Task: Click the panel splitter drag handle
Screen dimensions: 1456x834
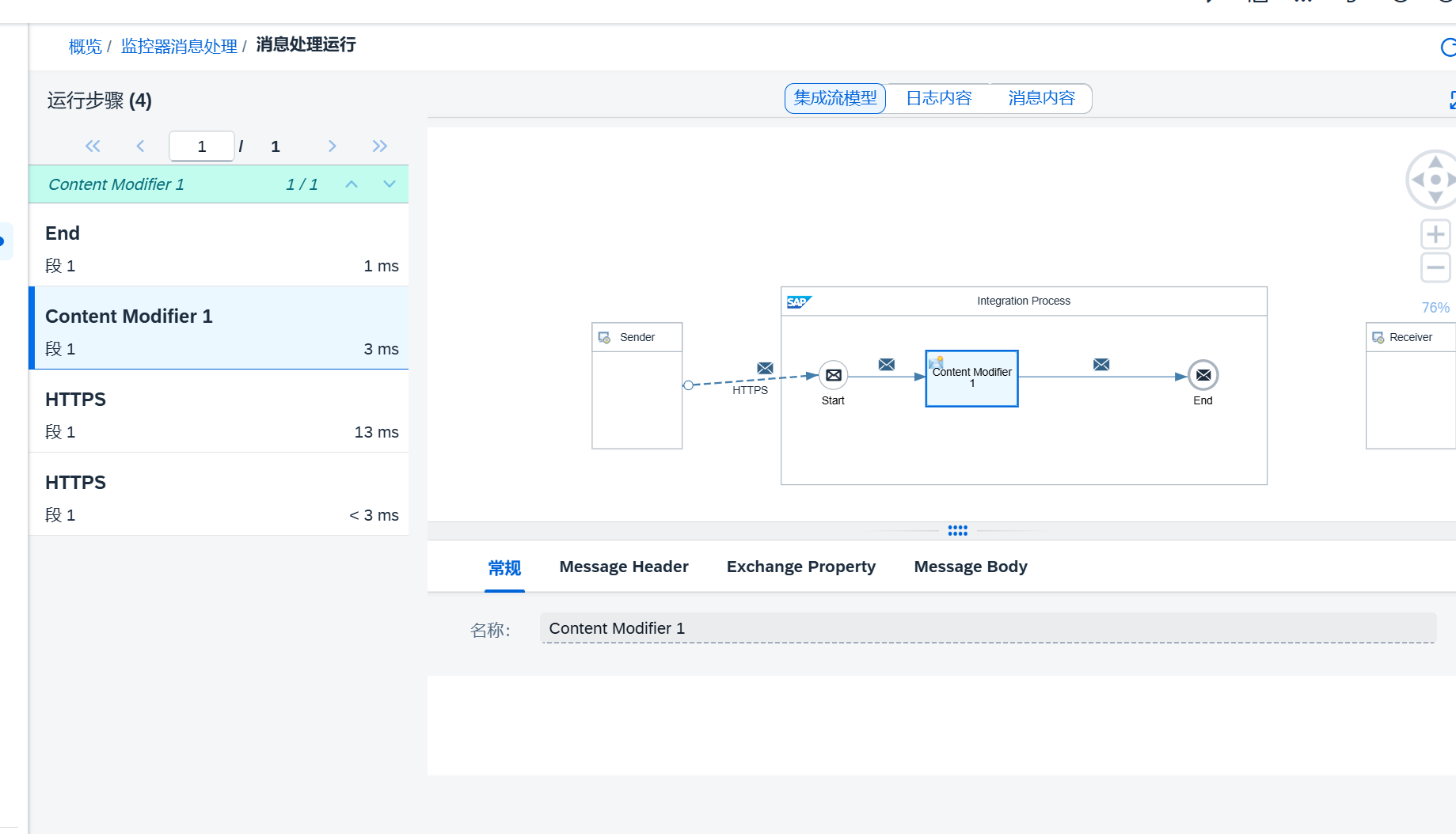Action: (957, 530)
